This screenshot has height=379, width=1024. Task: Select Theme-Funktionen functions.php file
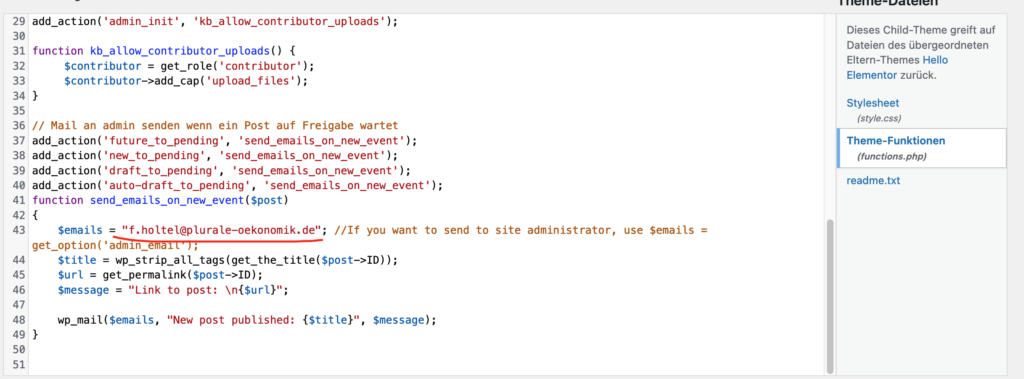pos(921,148)
